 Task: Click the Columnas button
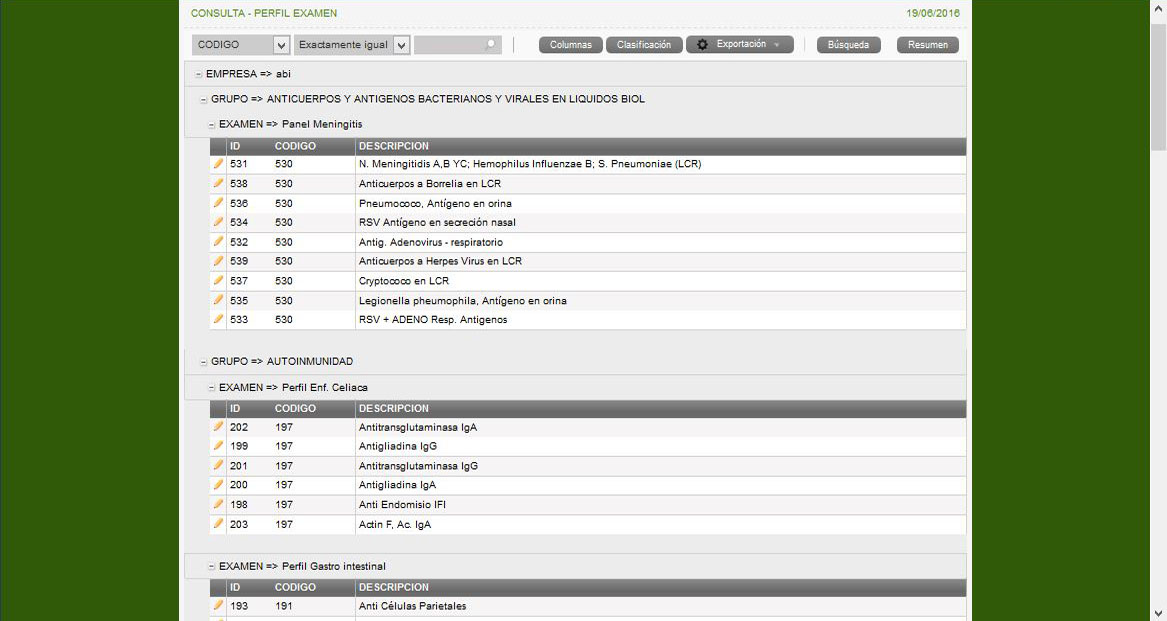pos(571,45)
